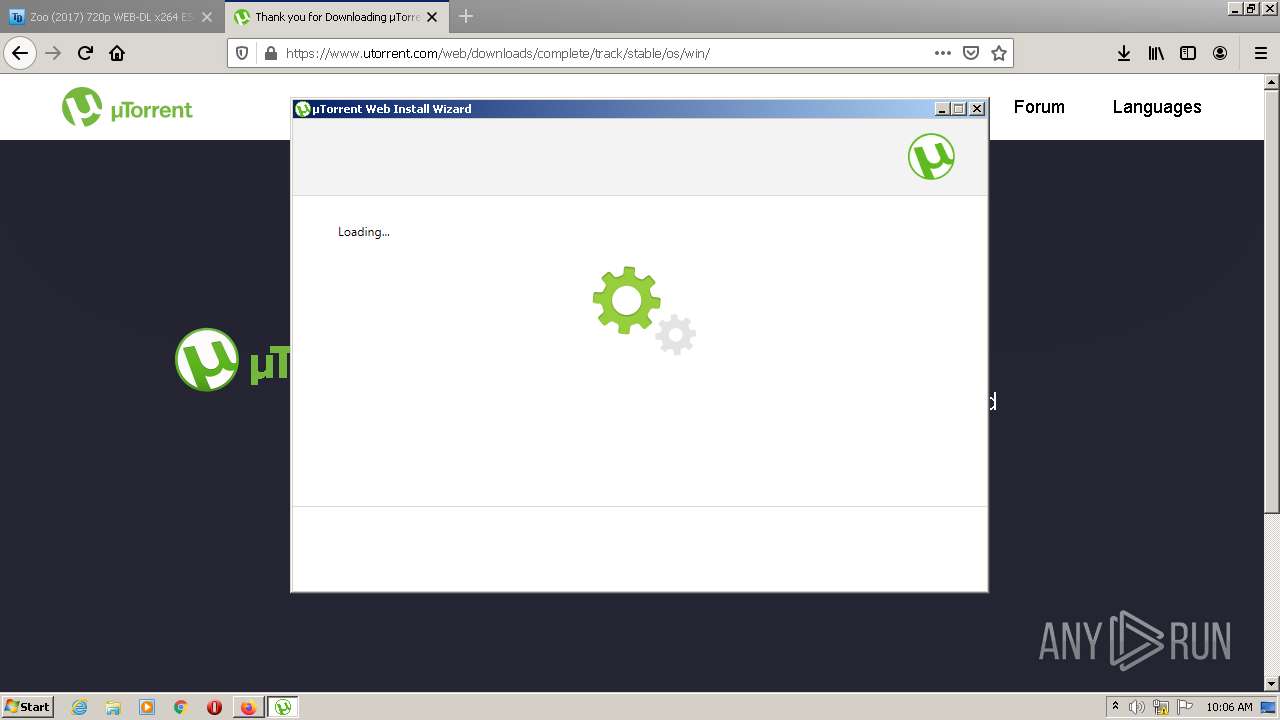Show site security padlock info
The height and width of the screenshot is (720, 1280).
[x=270, y=53]
